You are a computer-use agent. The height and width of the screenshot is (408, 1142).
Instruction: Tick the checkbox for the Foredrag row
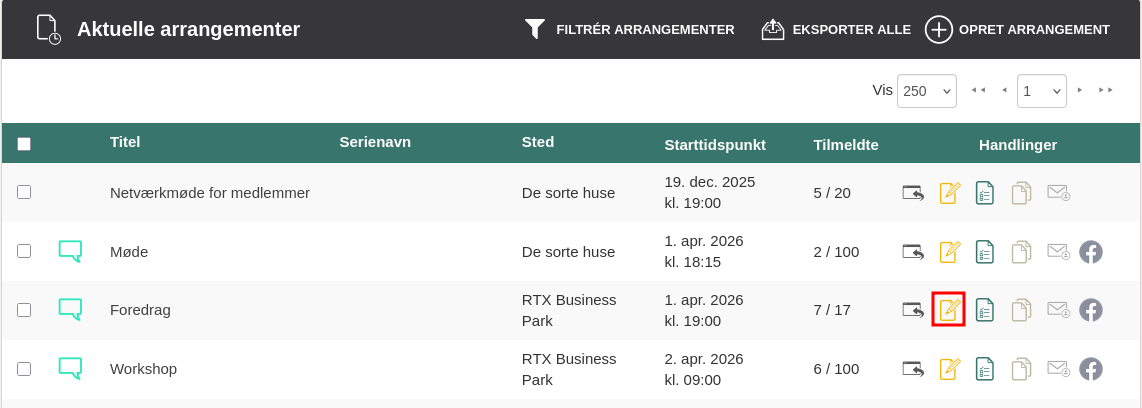point(24,310)
